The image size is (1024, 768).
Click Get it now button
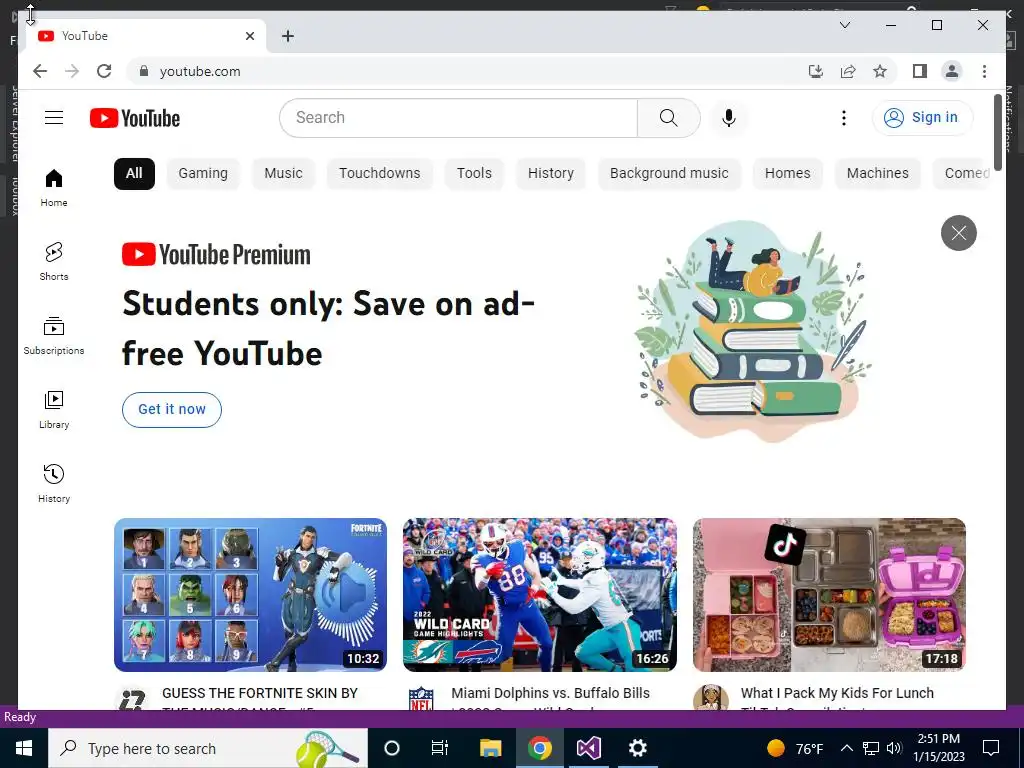pyautogui.click(x=172, y=409)
